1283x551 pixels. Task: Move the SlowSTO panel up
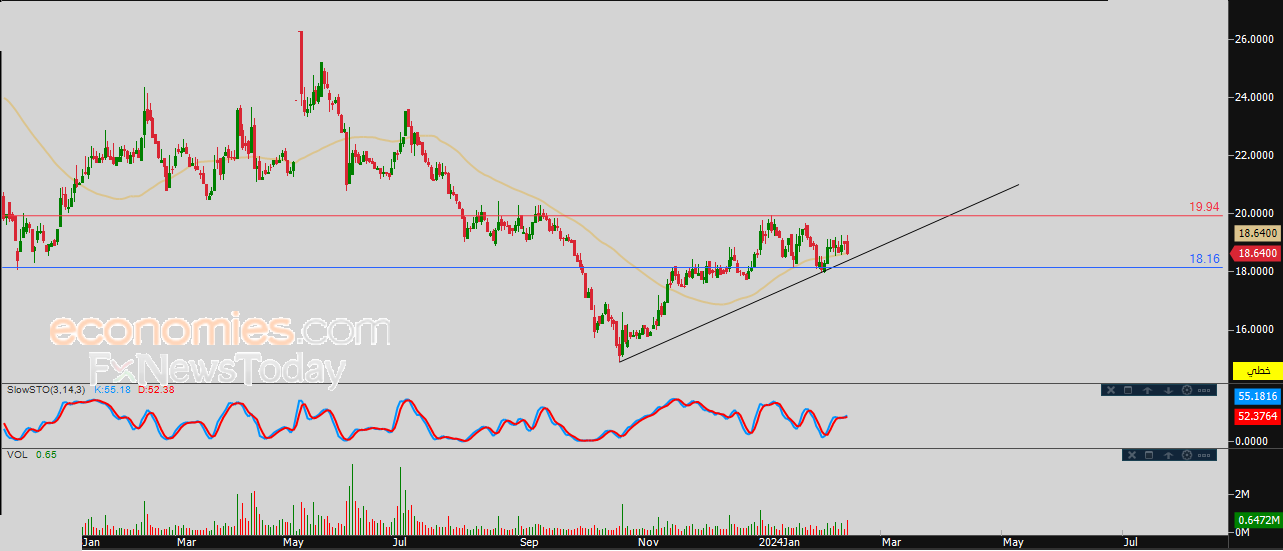1147,390
